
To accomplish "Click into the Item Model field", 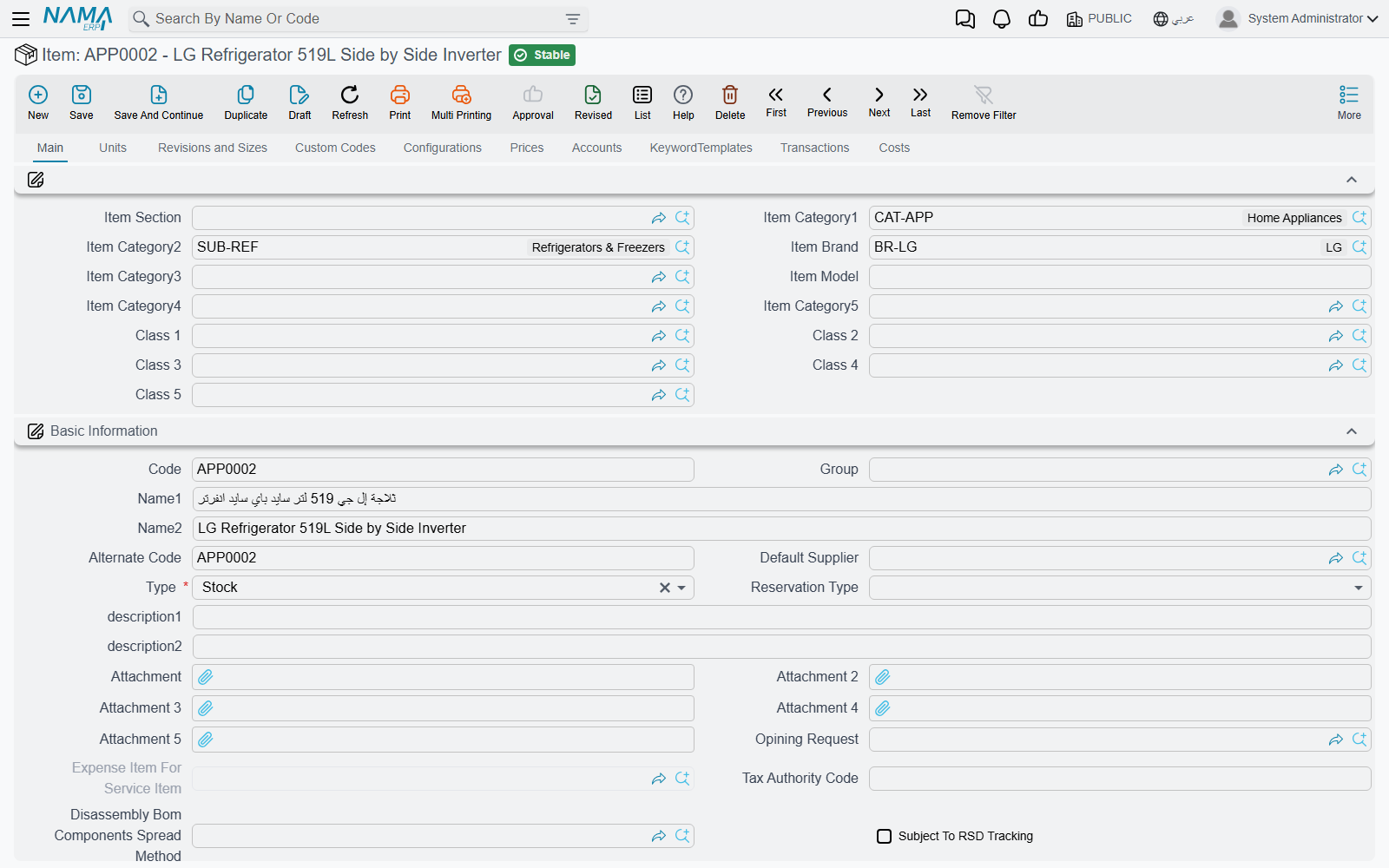I will 1120,277.
